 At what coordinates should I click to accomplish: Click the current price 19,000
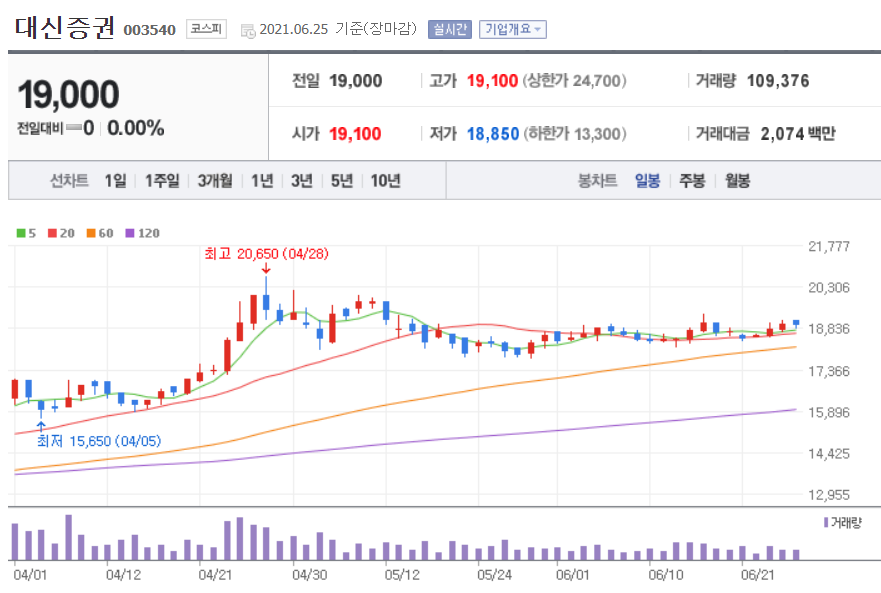(x=69, y=94)
